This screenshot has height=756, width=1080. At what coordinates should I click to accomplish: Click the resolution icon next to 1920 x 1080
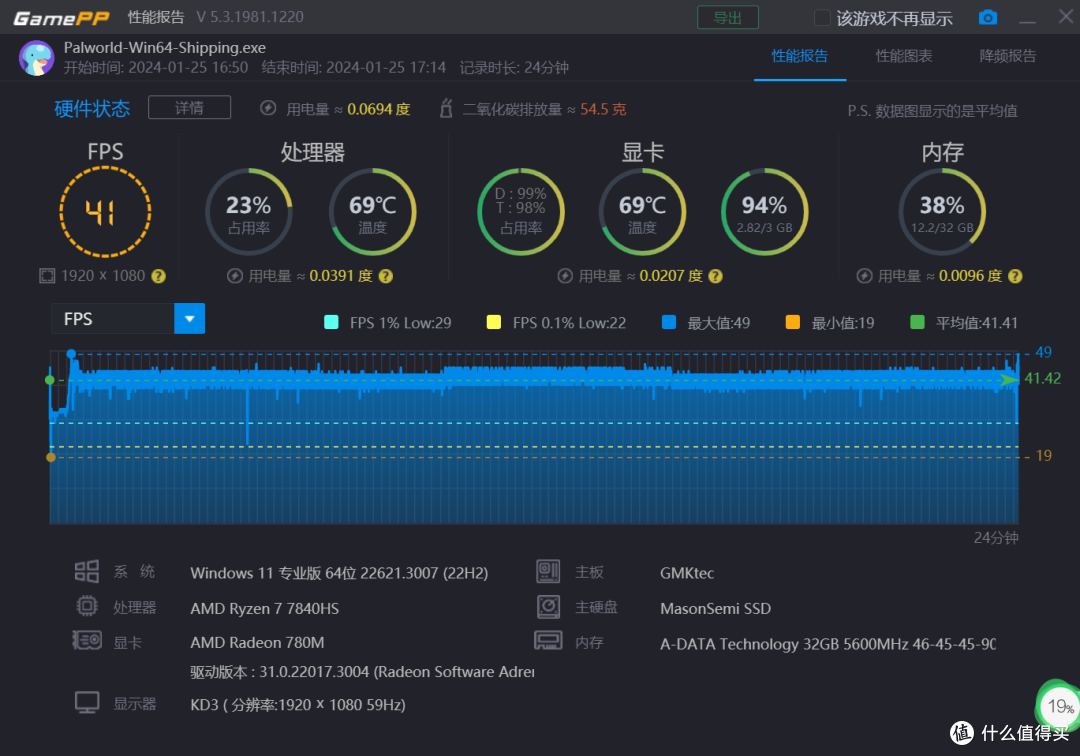tap(46, 276)
